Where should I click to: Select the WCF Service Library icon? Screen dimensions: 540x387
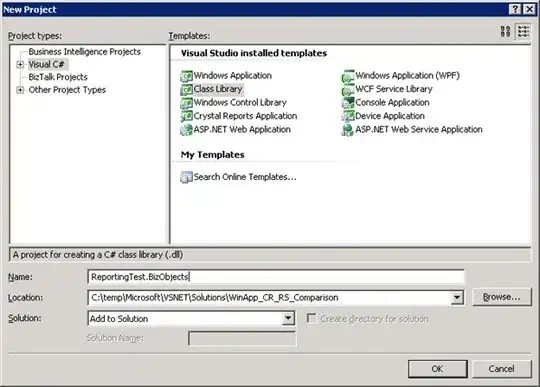pyautogui.click(x=348, y=90)
